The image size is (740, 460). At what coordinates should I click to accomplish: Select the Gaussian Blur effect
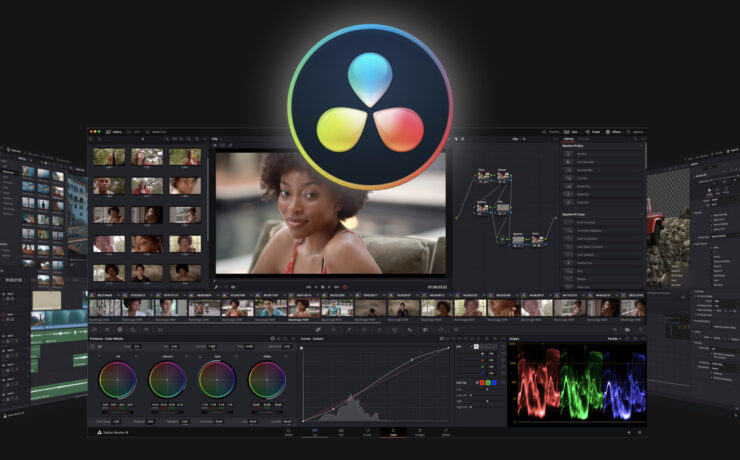[602, 170]
